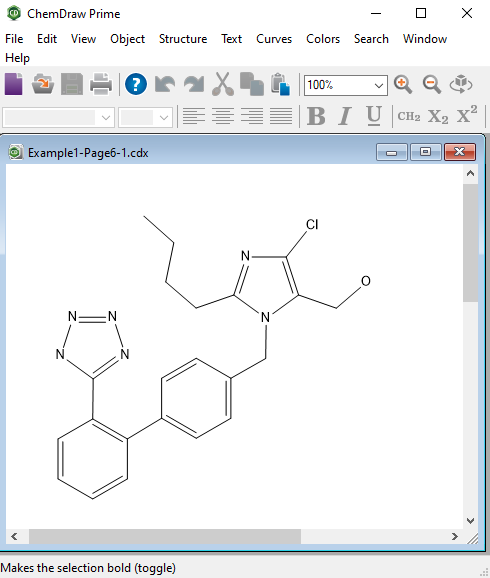Cut selection with the scissors icon

[x=223, y=84]
